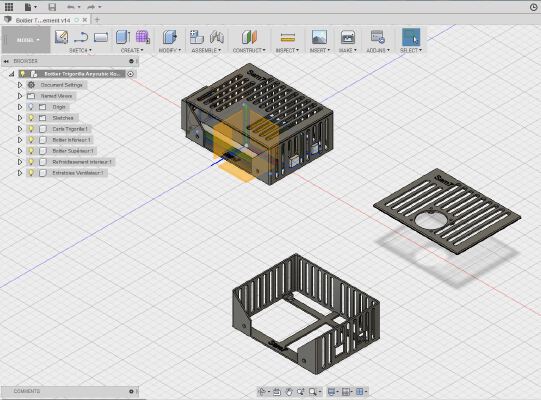The width and height of the screenshot is (541, 400).
Task: Open the job status clock icon
Action: 533,7
